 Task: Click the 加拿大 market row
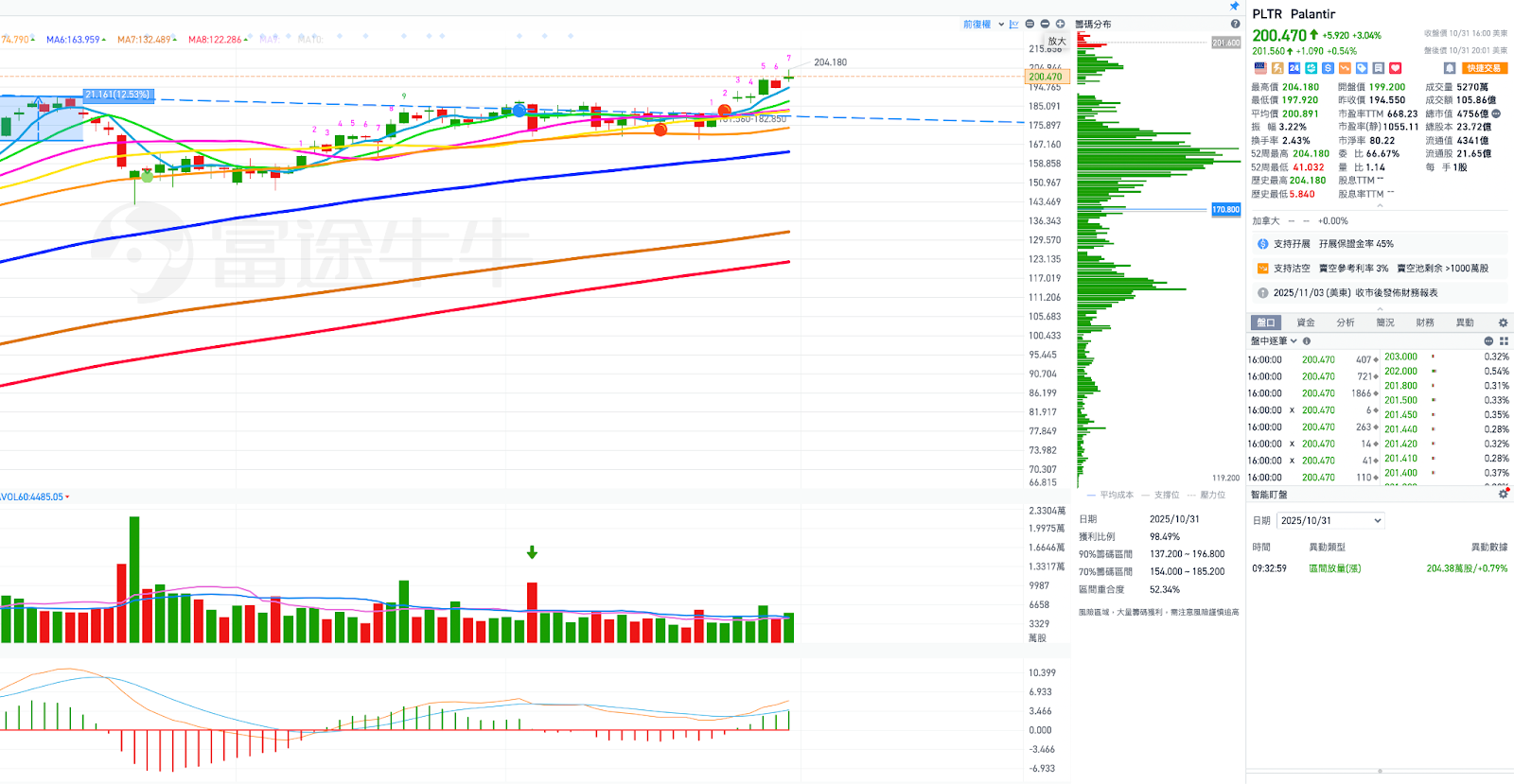click(x=1380, y=221)
